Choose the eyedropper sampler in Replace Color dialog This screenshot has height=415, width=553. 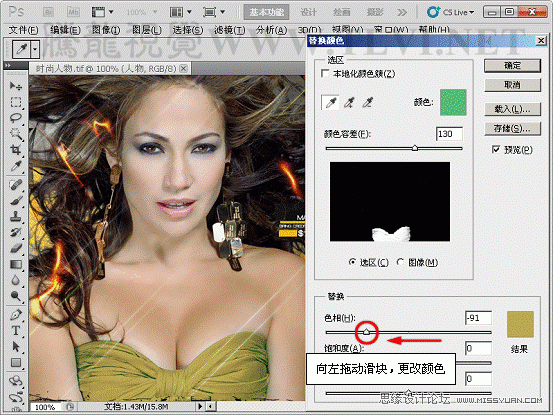coord(330,103)
